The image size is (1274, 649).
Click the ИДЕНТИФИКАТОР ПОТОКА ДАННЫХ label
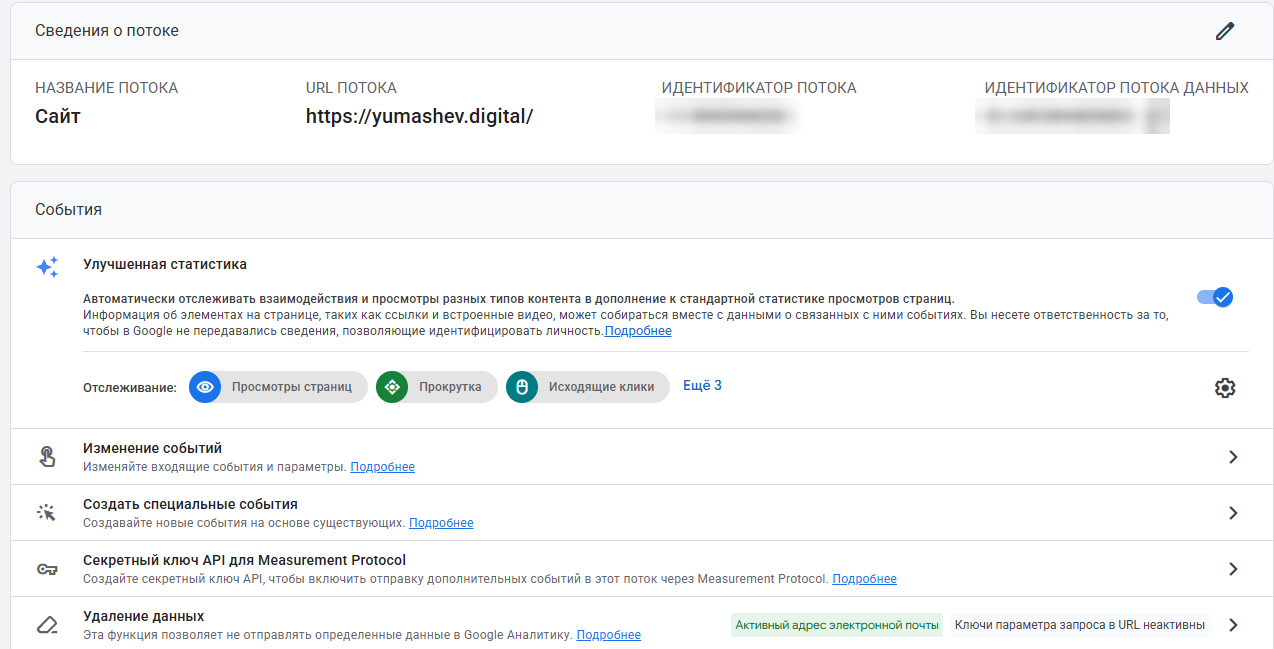1116,88
